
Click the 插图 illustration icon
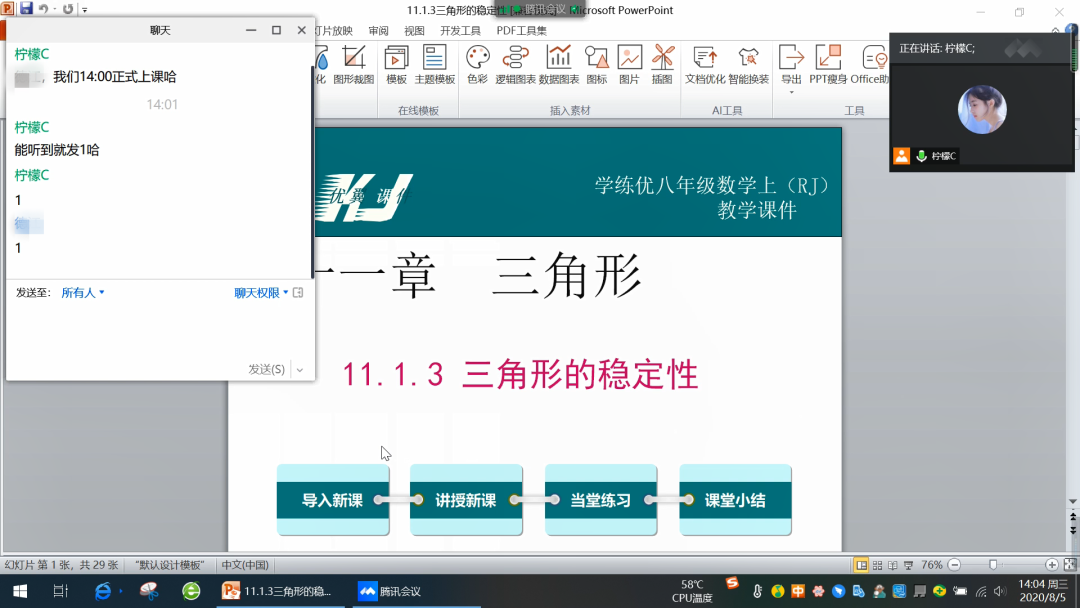[x=662, y=64]
